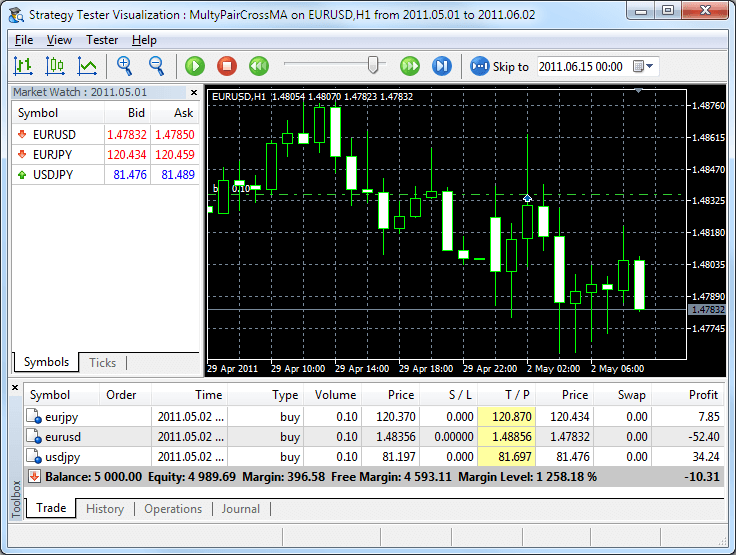The height and width of the screenshot is (555, 736).
Task: Click the USDJPY up arrow icon
Action: point(22,175)
